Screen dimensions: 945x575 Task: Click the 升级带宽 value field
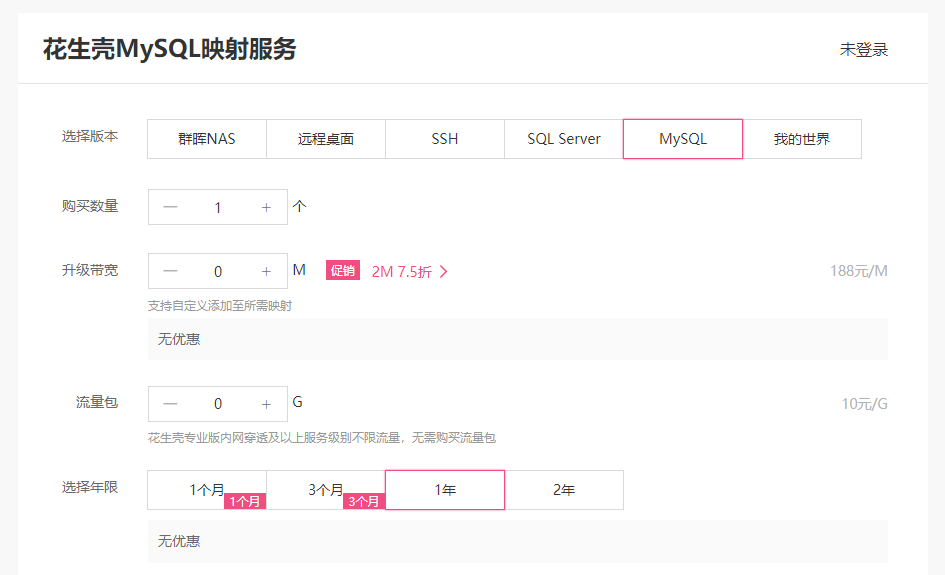click(x=218, y=271)
